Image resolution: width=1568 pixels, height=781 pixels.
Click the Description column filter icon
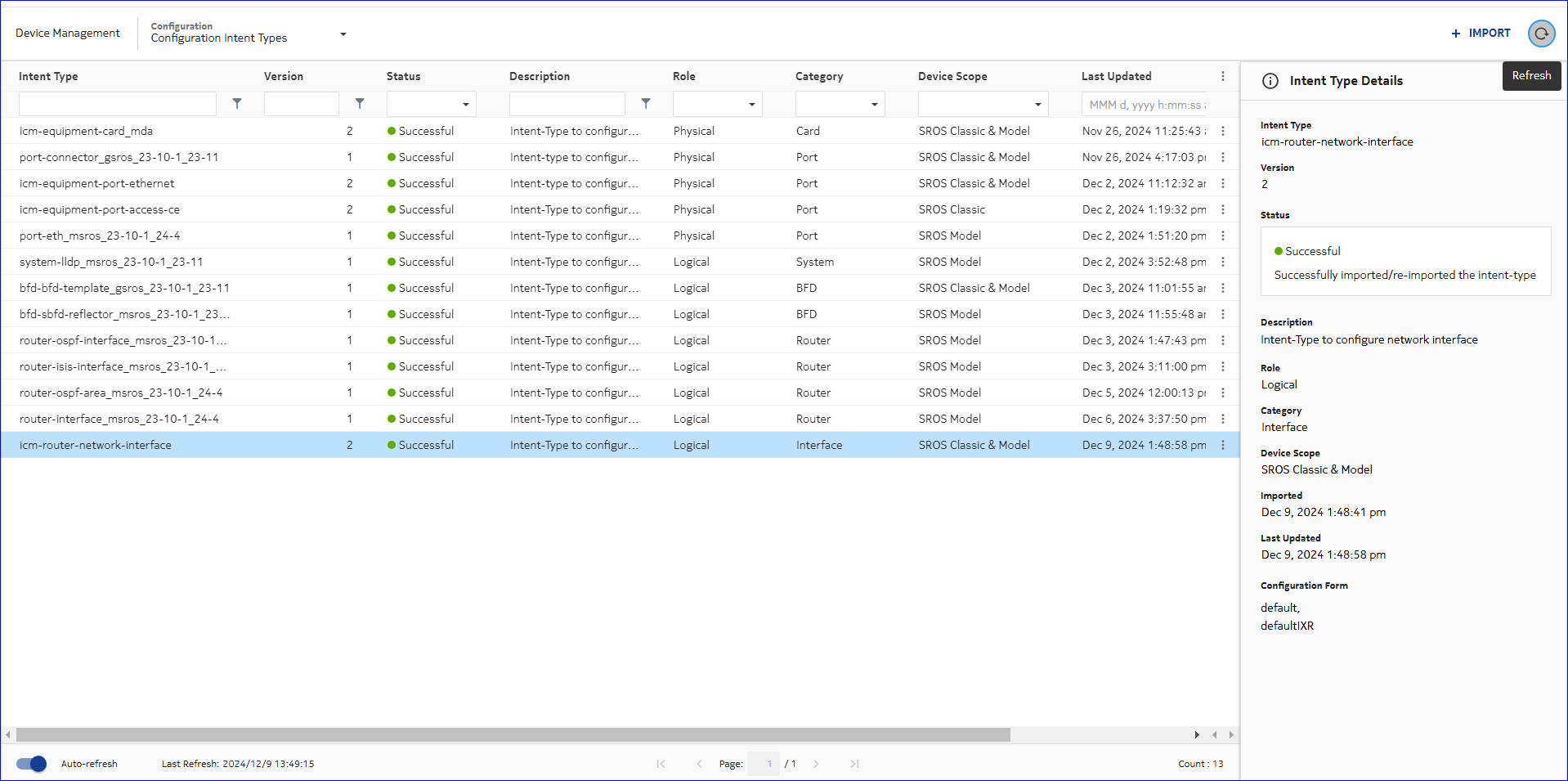(x=646, y=104)
